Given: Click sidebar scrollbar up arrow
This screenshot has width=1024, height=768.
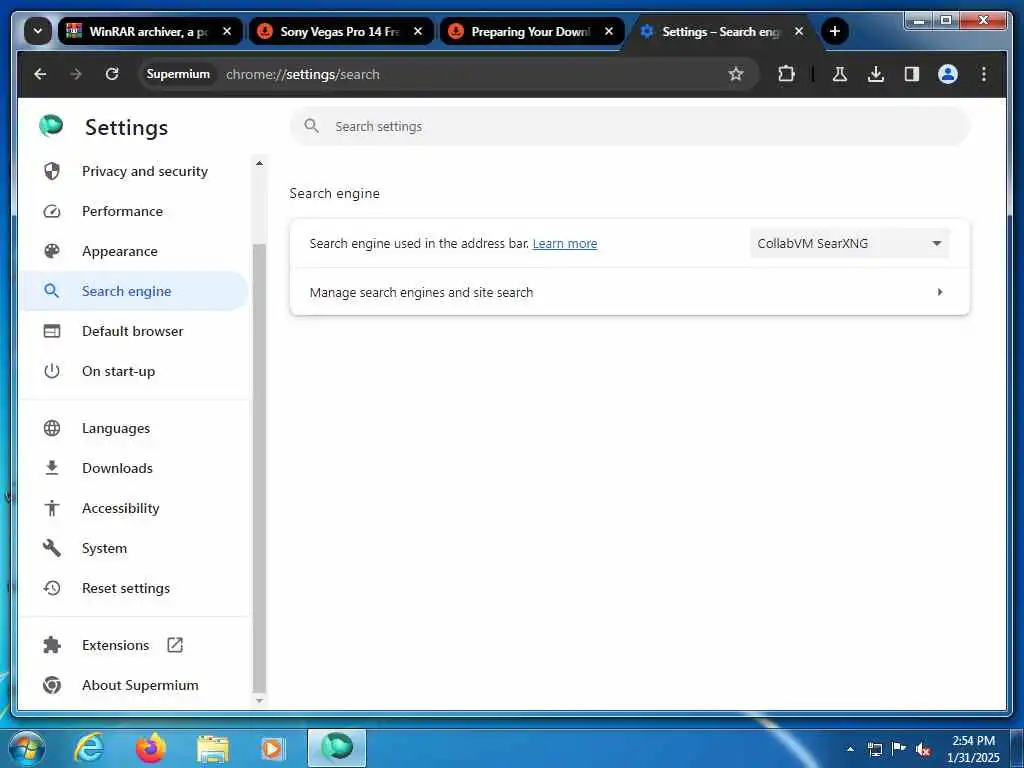Looking at the screenshot, I should (x=259, y=163).
